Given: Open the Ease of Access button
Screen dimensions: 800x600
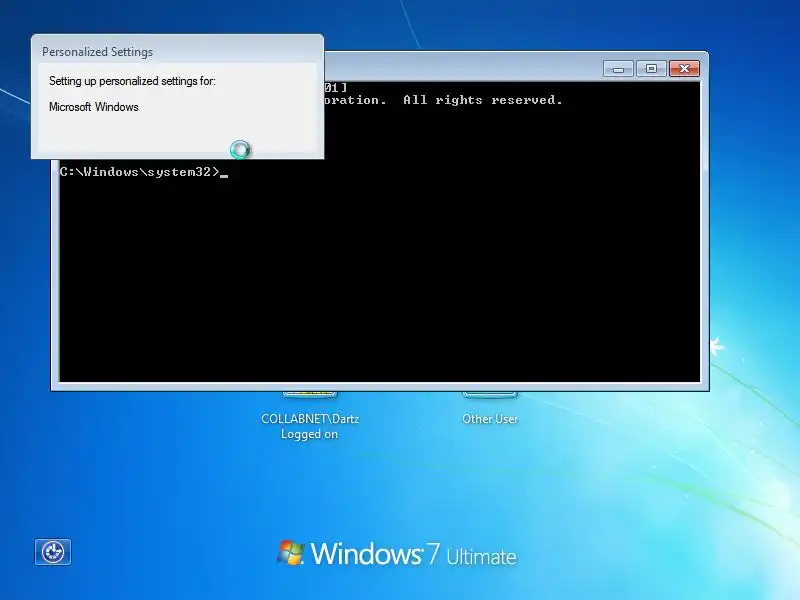Looking at the screenshot, I should click(x=53, y=552).
